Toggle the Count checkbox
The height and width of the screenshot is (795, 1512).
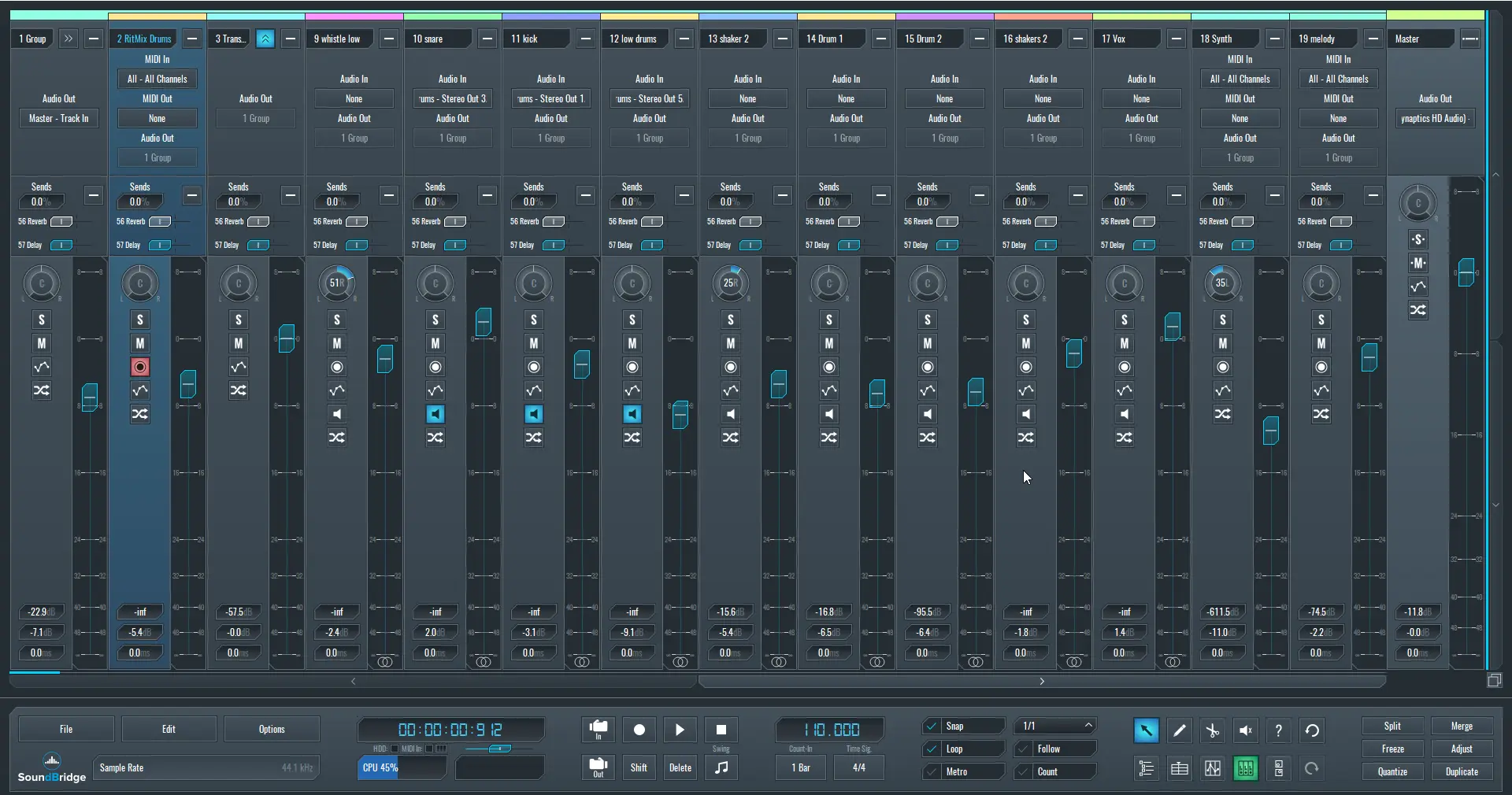1023,772
